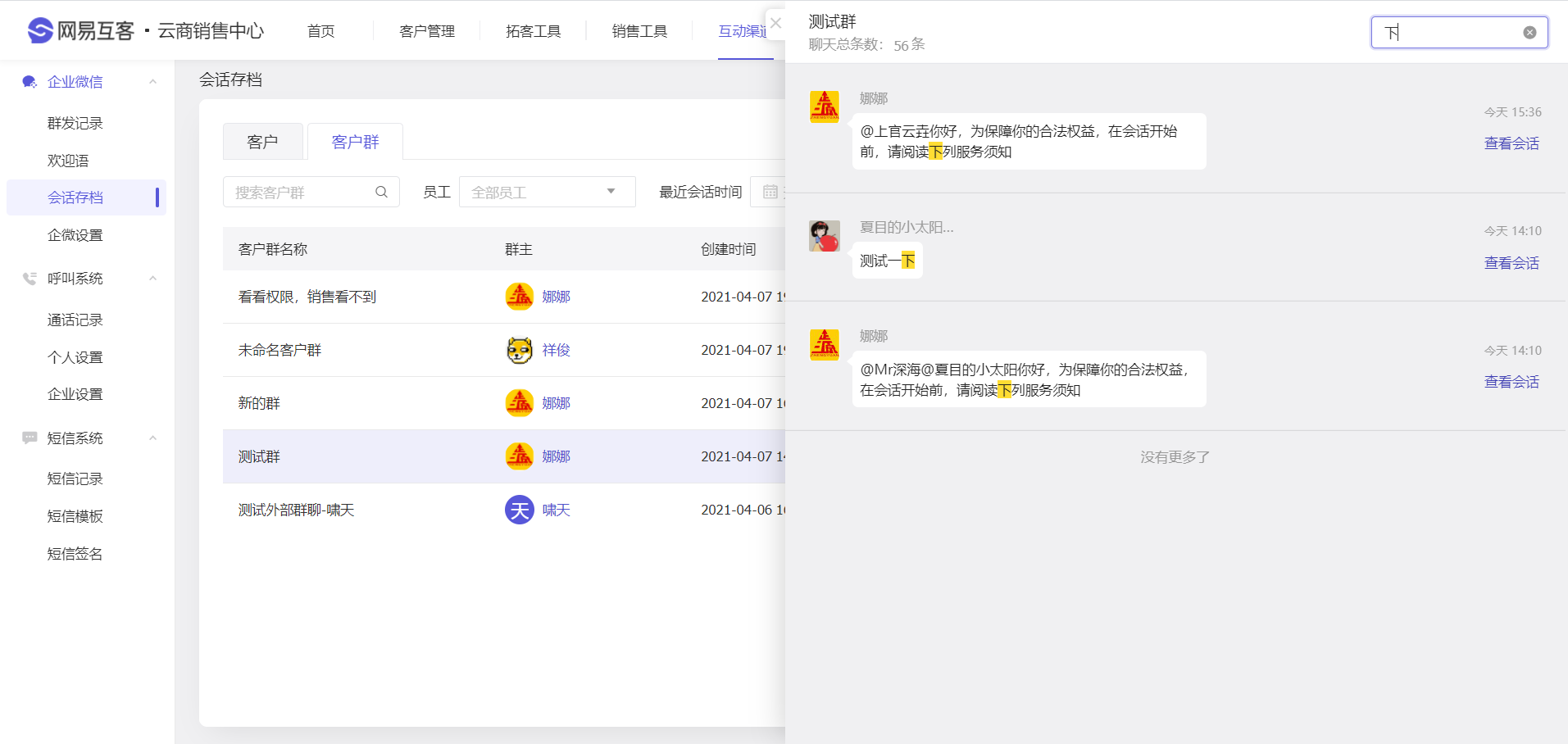Click 啸天's round 天 avatar

click(x=520, y=510)
